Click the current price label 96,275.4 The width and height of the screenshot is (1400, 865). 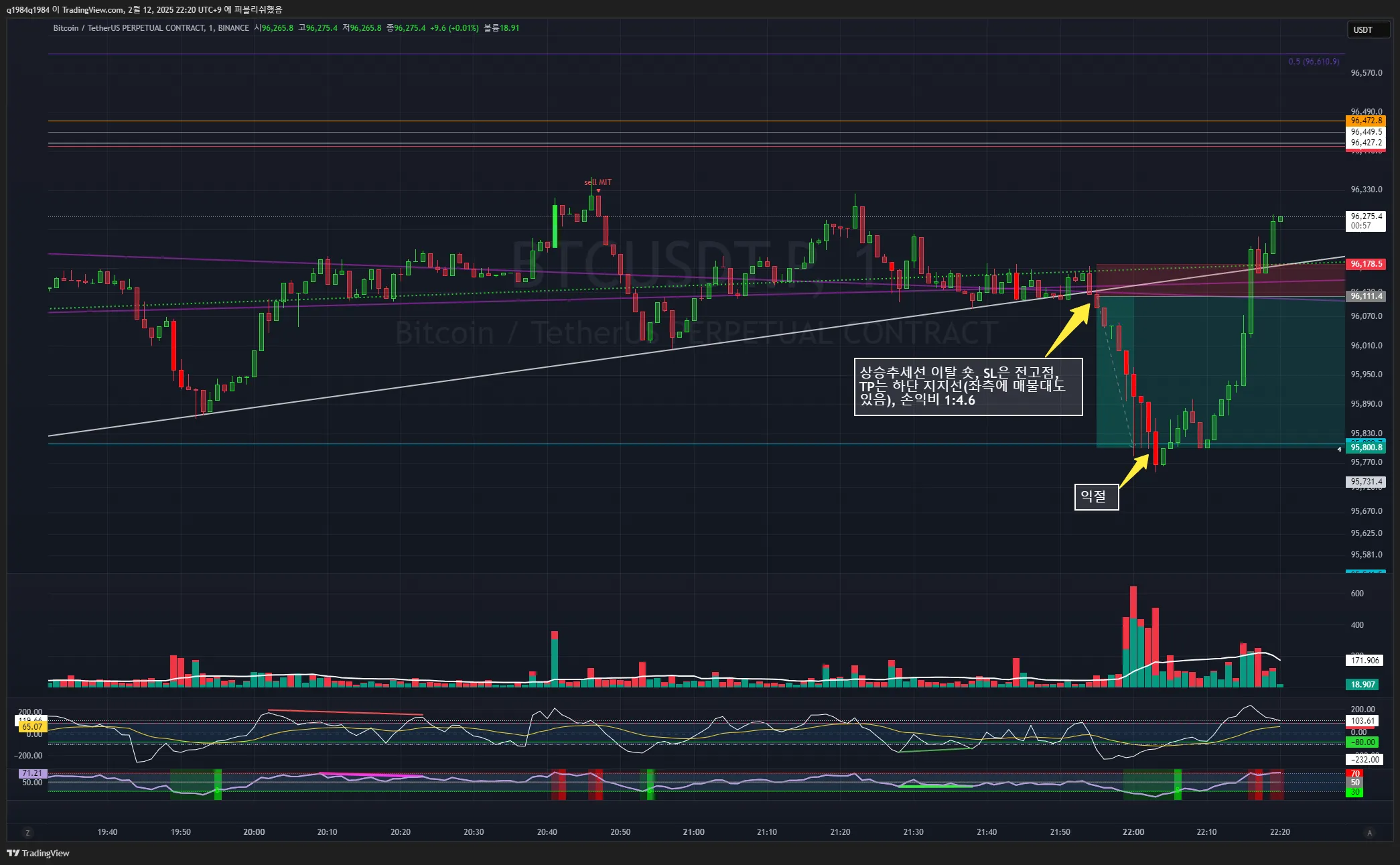click(x=1365, y=220)
